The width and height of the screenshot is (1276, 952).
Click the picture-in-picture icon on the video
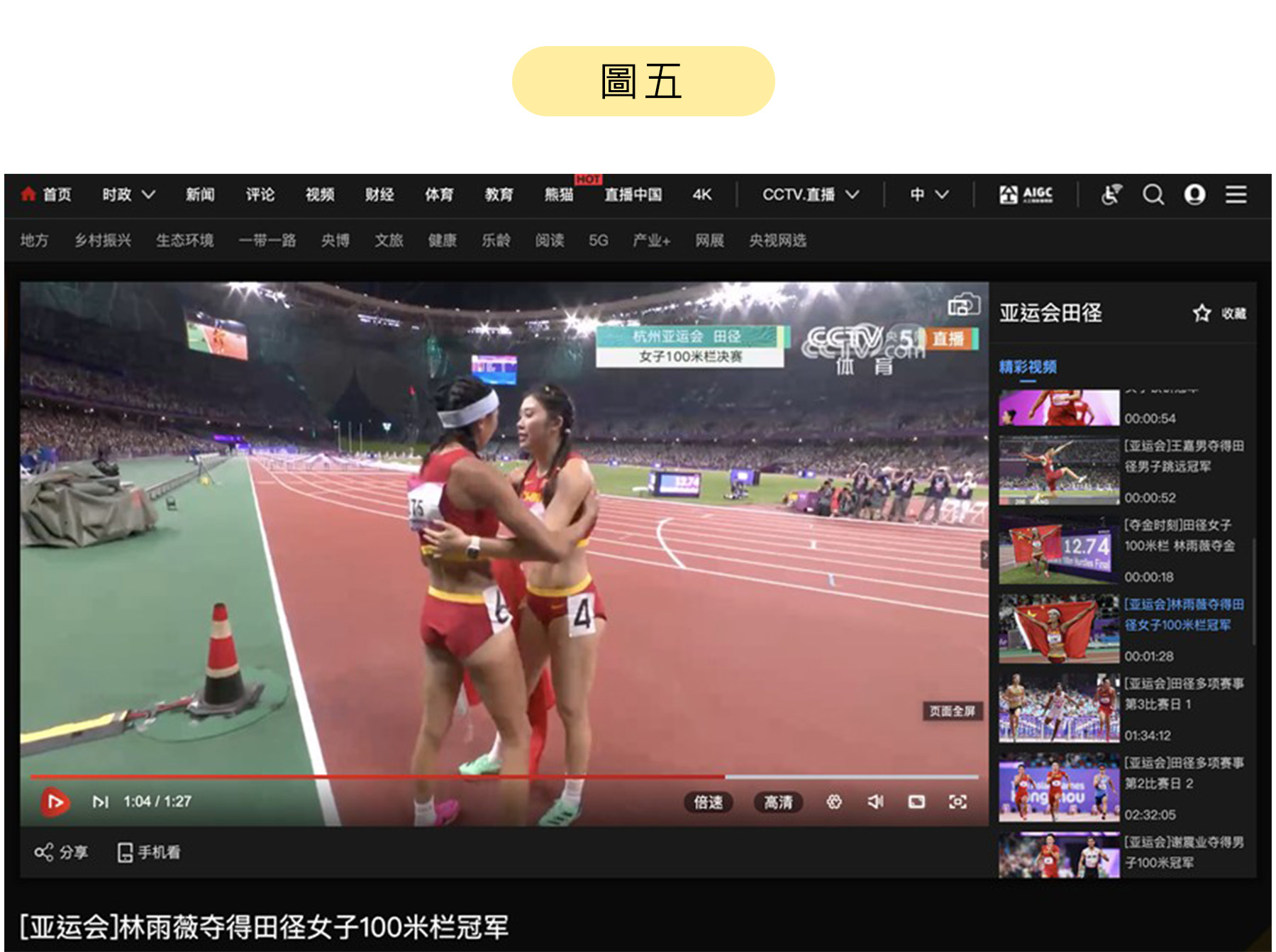tap(963, 306)
